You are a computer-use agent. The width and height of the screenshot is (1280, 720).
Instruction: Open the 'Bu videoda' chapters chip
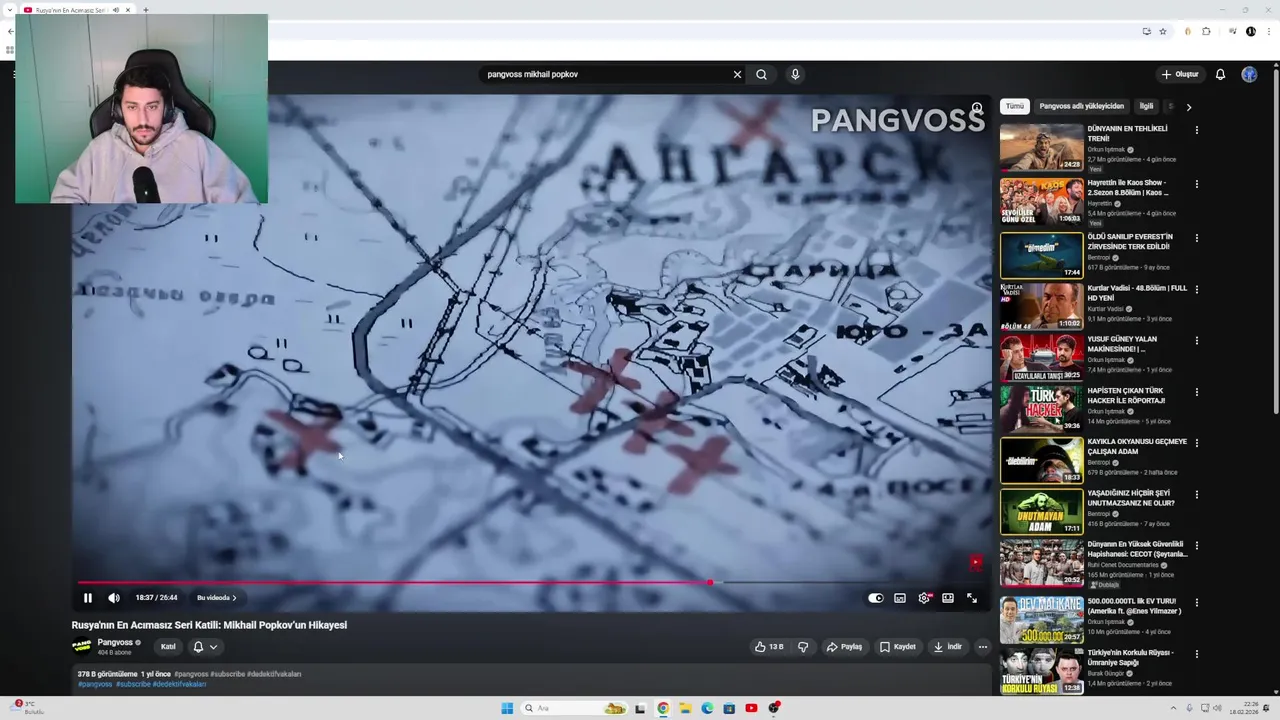(216, 598)
